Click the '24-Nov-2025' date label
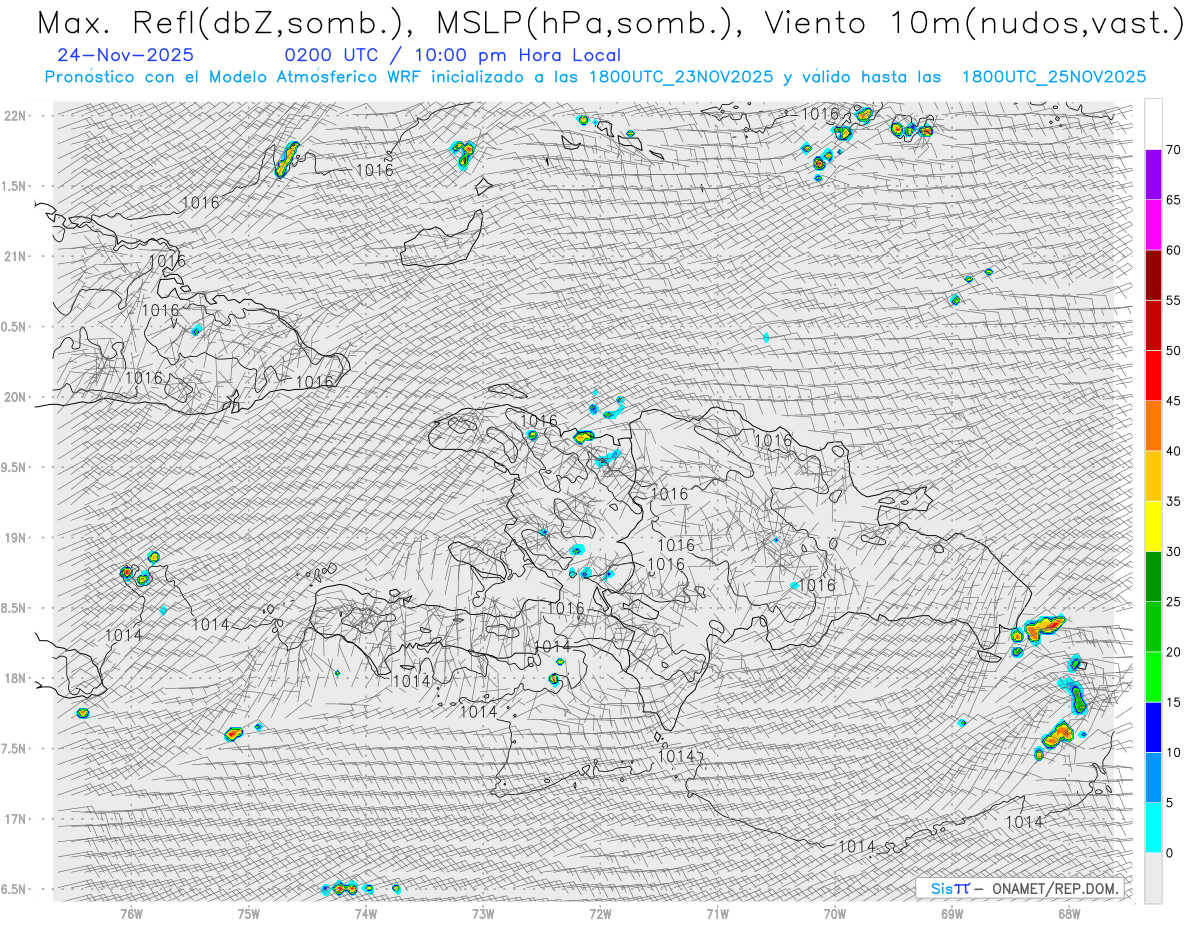 tap(126, 55)
